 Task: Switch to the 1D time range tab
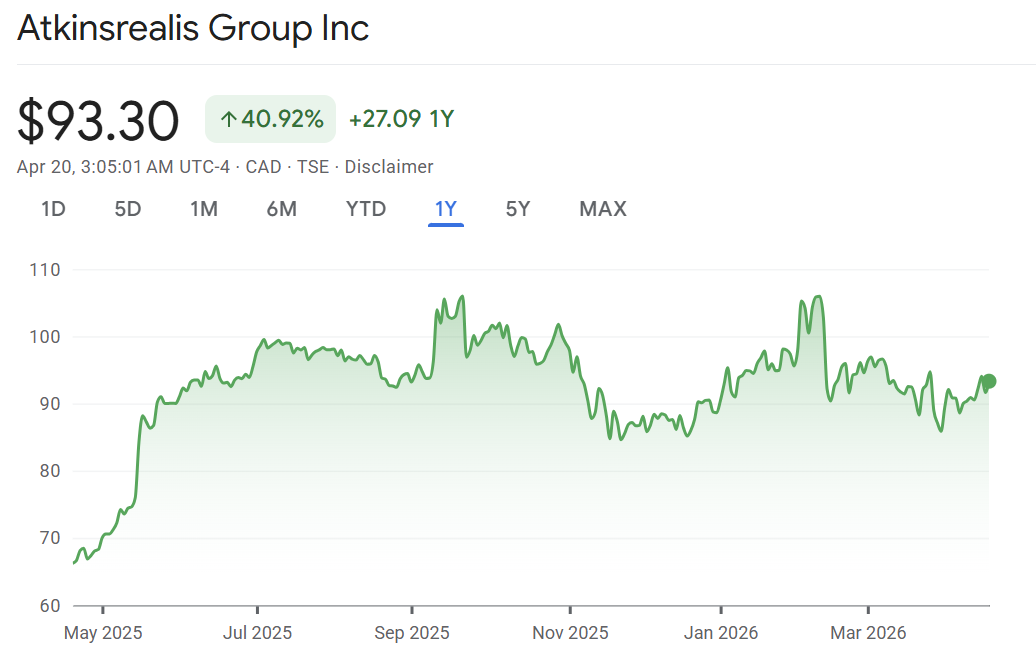click(53, 209)
